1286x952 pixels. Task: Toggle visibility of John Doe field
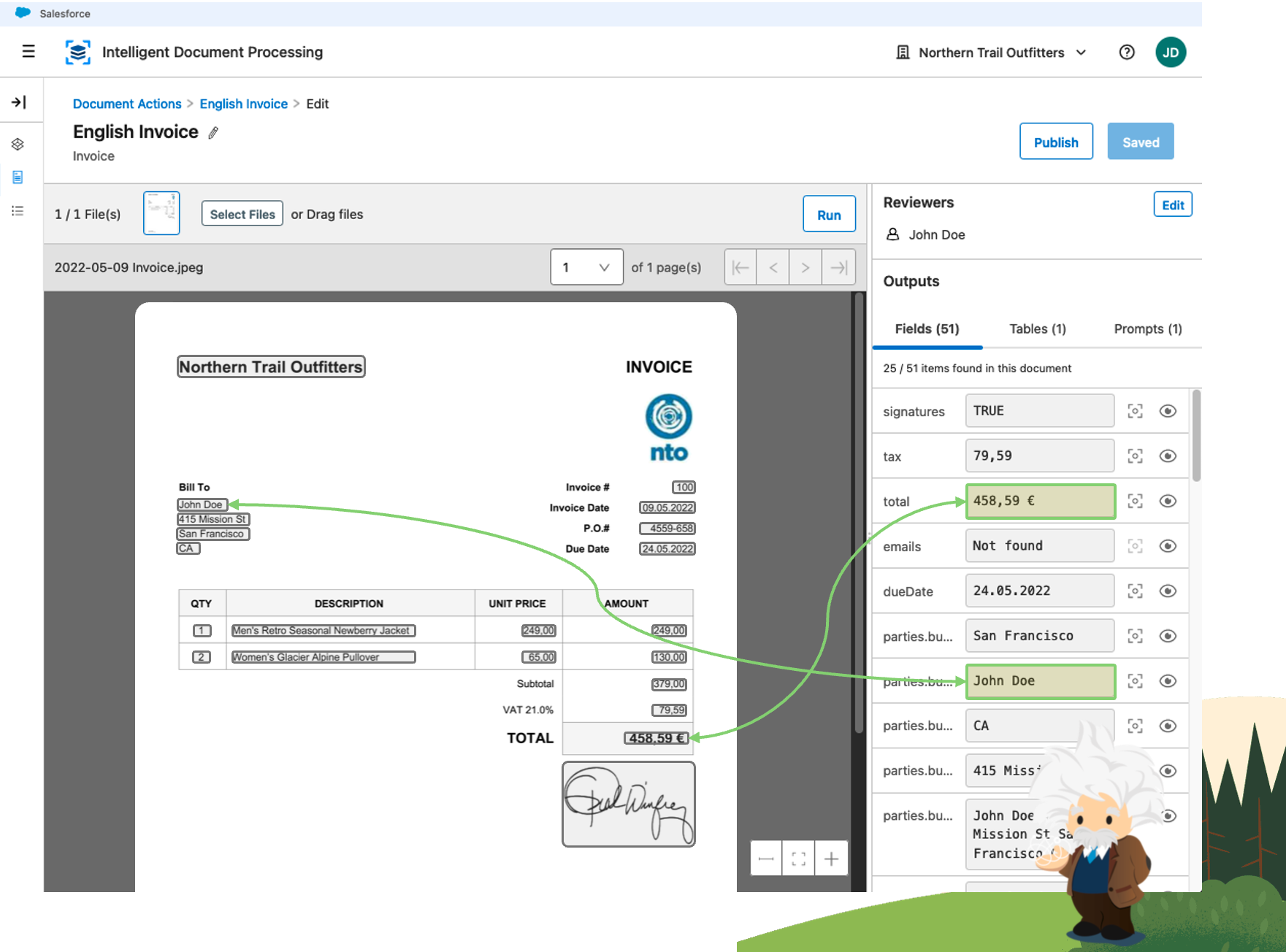tap(1168, 681)
